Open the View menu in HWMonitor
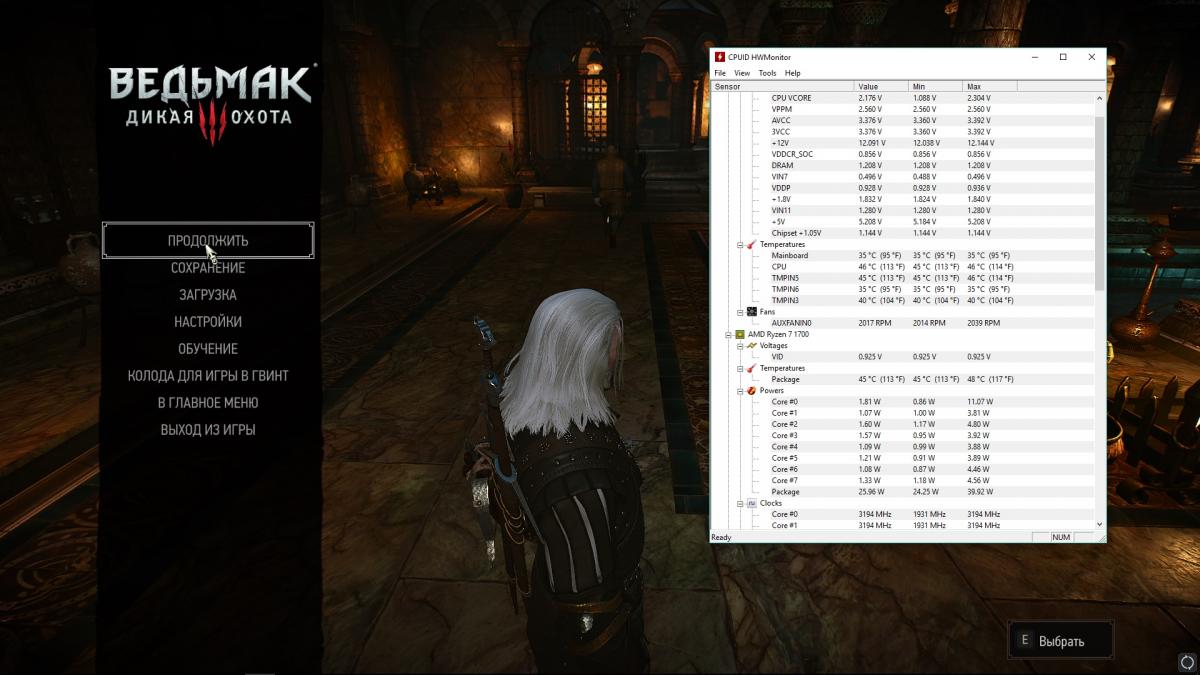The height and width of the screenshot is (675, 1200). (742, 73)
